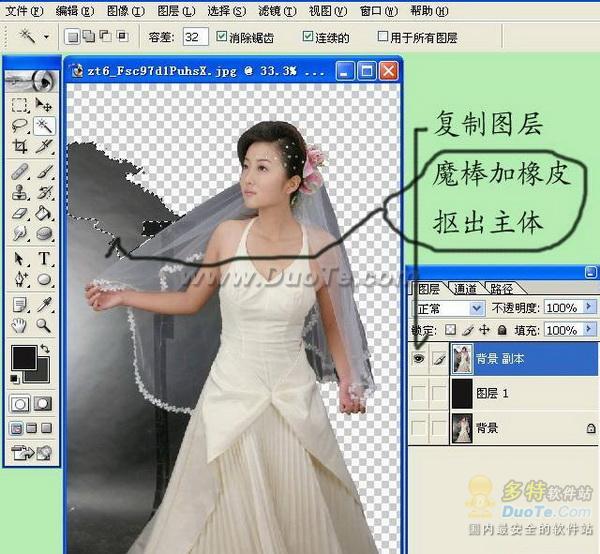Image resolution: width=600 pixels, height=554 pixels.
Task: Toggle lock transparent pixels
Action: [x=450, y=329]
